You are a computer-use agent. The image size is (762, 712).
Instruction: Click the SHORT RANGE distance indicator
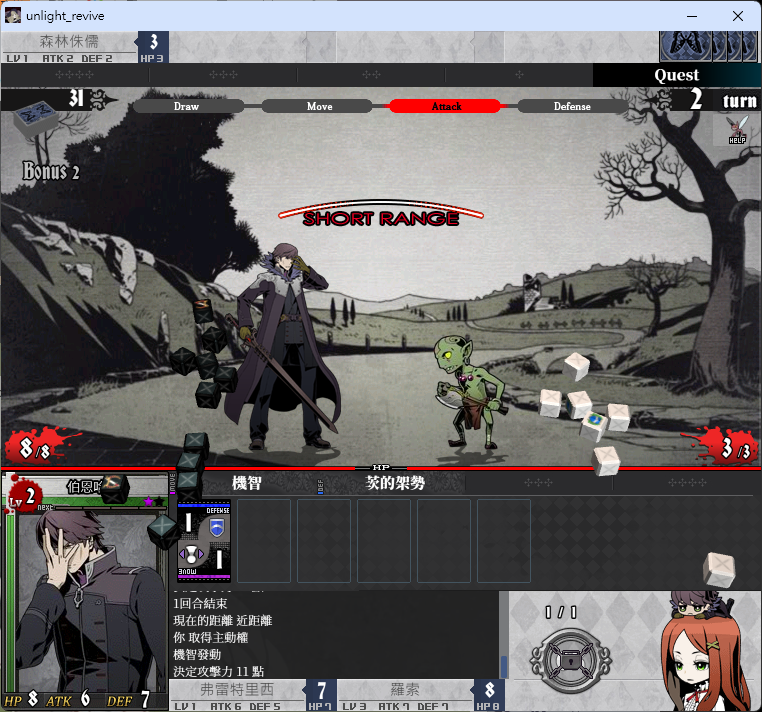[x=381, y=214]
